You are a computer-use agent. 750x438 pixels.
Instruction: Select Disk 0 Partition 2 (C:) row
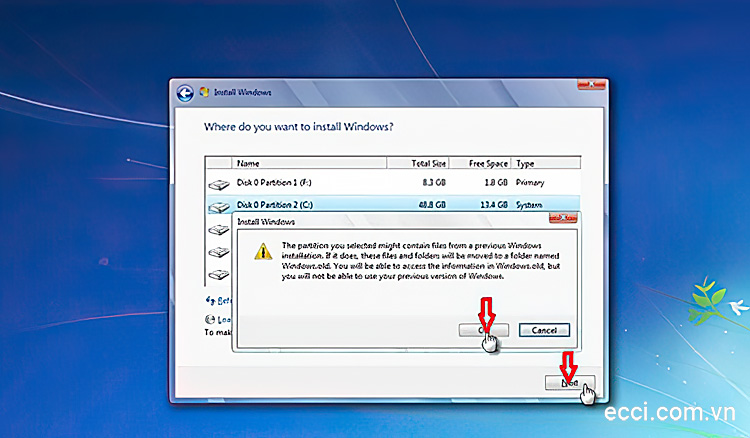(393, 205)
